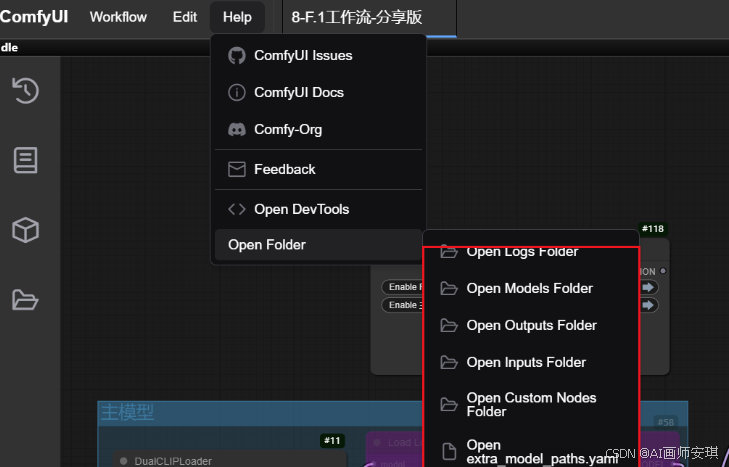This screenshot has height=467, width=729.
Task: Choose Feedback from Help menu
Action: coord(318,169)
